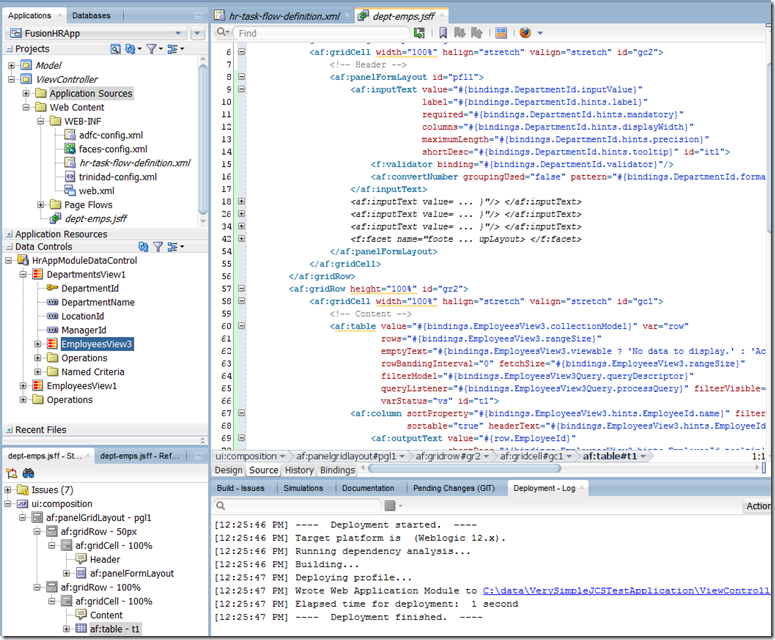Screen dimensions: 775x640
Task: Click the pin icon in Structure panel
Action: pyautogui.click(x=12, y=473)
